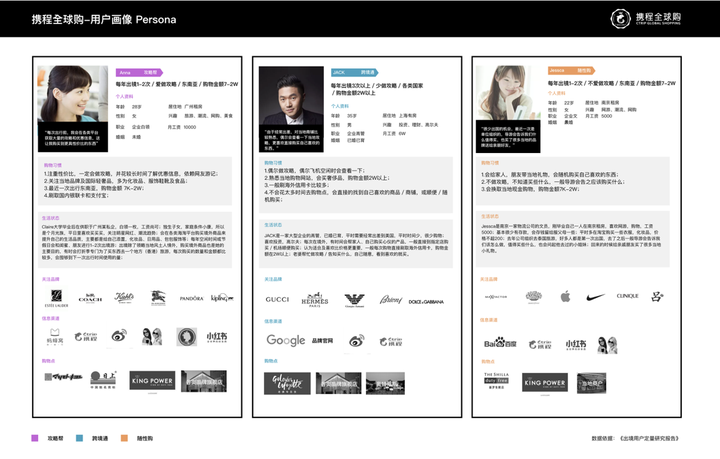Click the orange legend square

pos(124,438)
